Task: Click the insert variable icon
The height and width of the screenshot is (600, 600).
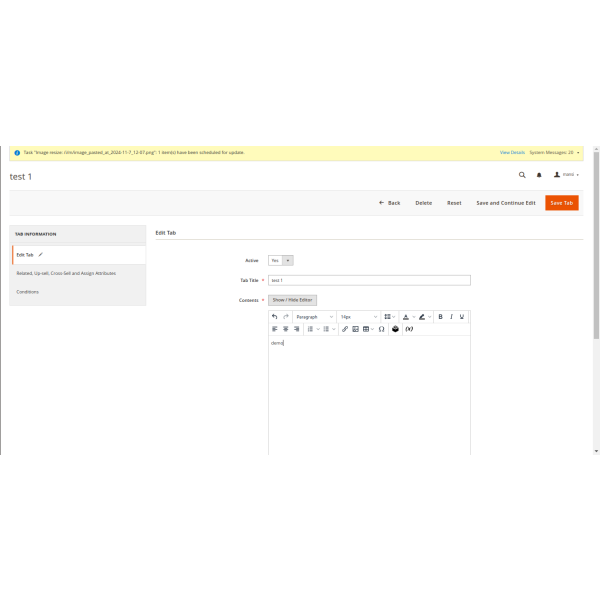Action: pos(409,329)
